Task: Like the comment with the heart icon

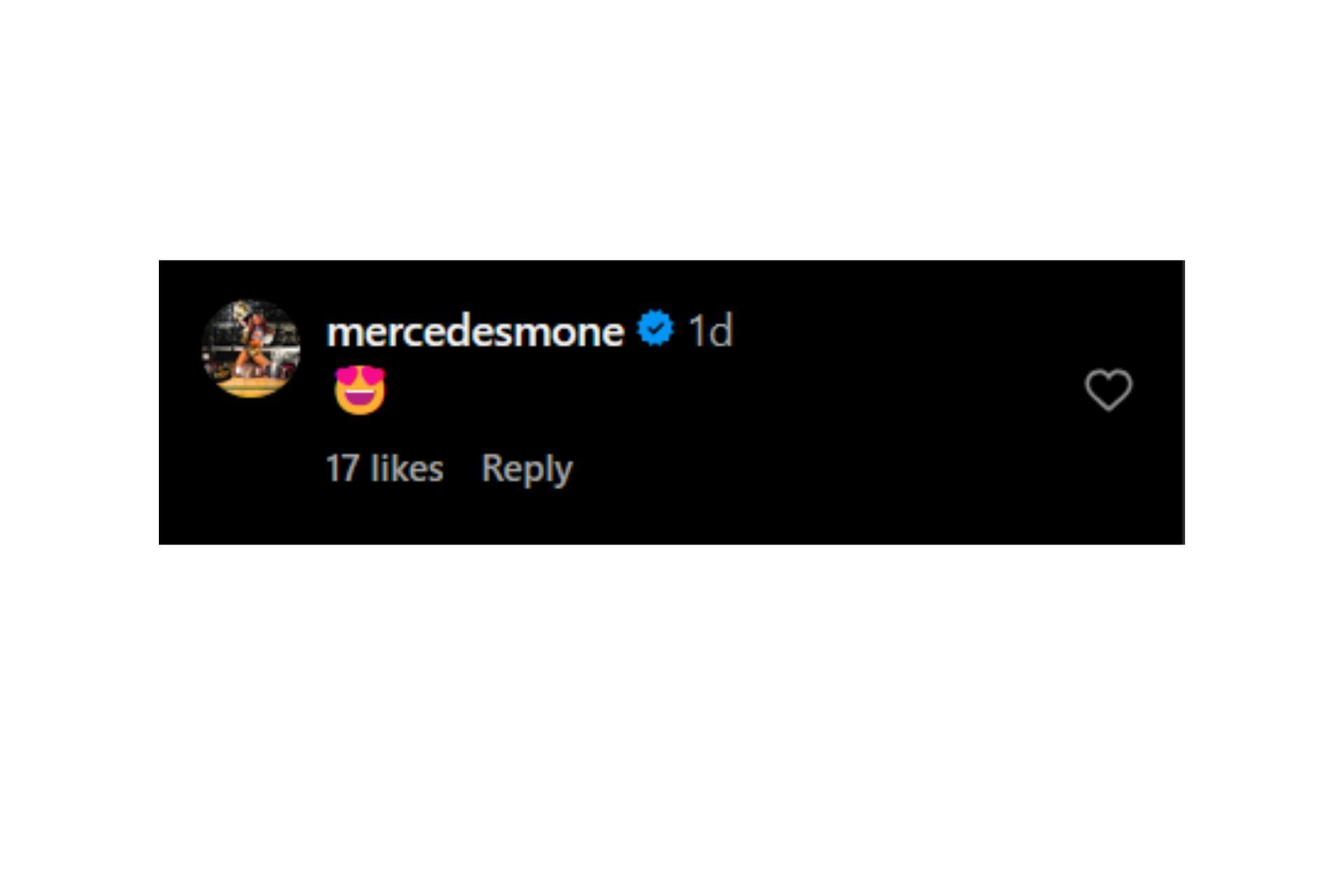Action: (1108, 389)
